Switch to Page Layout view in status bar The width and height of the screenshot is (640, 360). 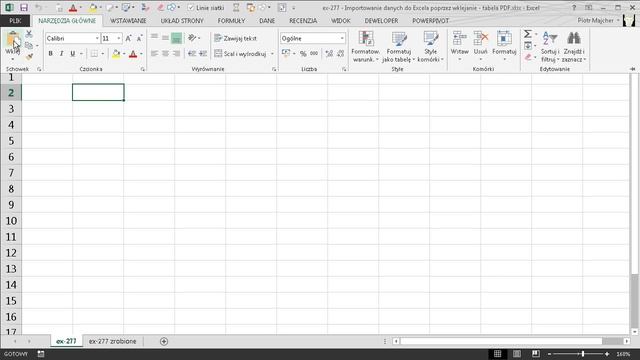517,354
